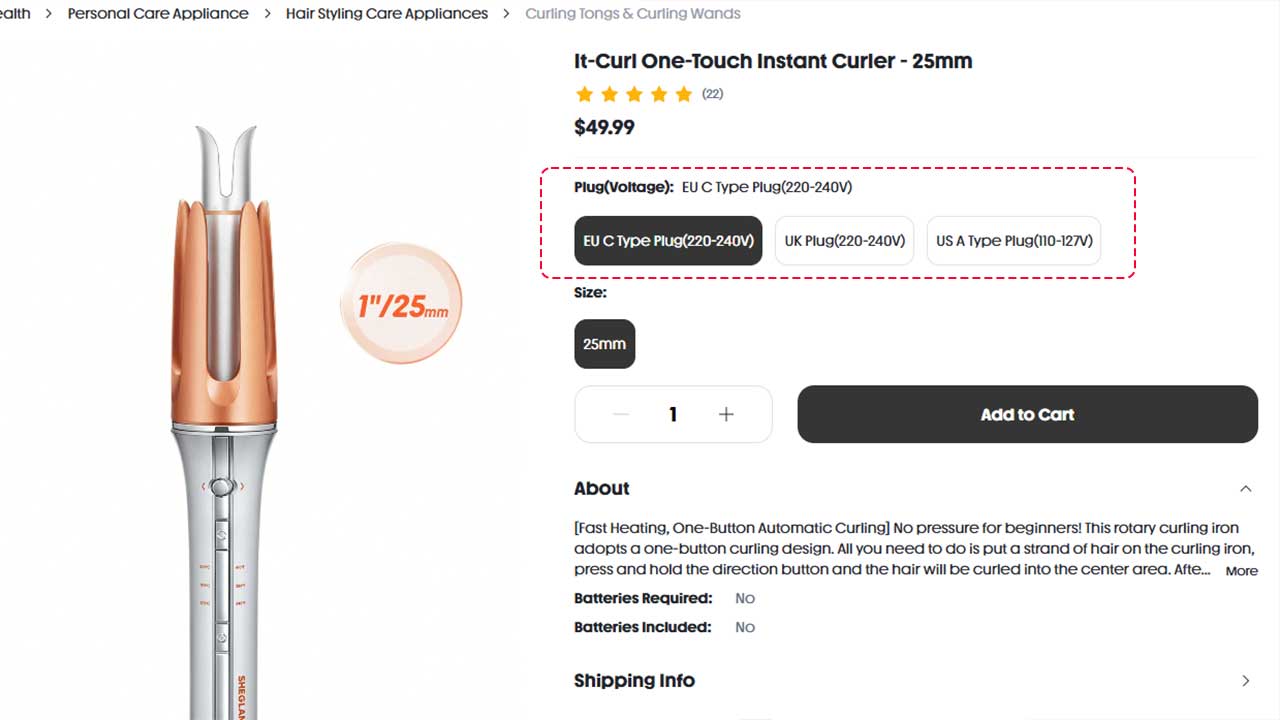The height and width of the screenshot is (720, 1280).
Task: Open Curling Tongs & Curling Wands breadcrumb
Action: click(x=633, y=14)
